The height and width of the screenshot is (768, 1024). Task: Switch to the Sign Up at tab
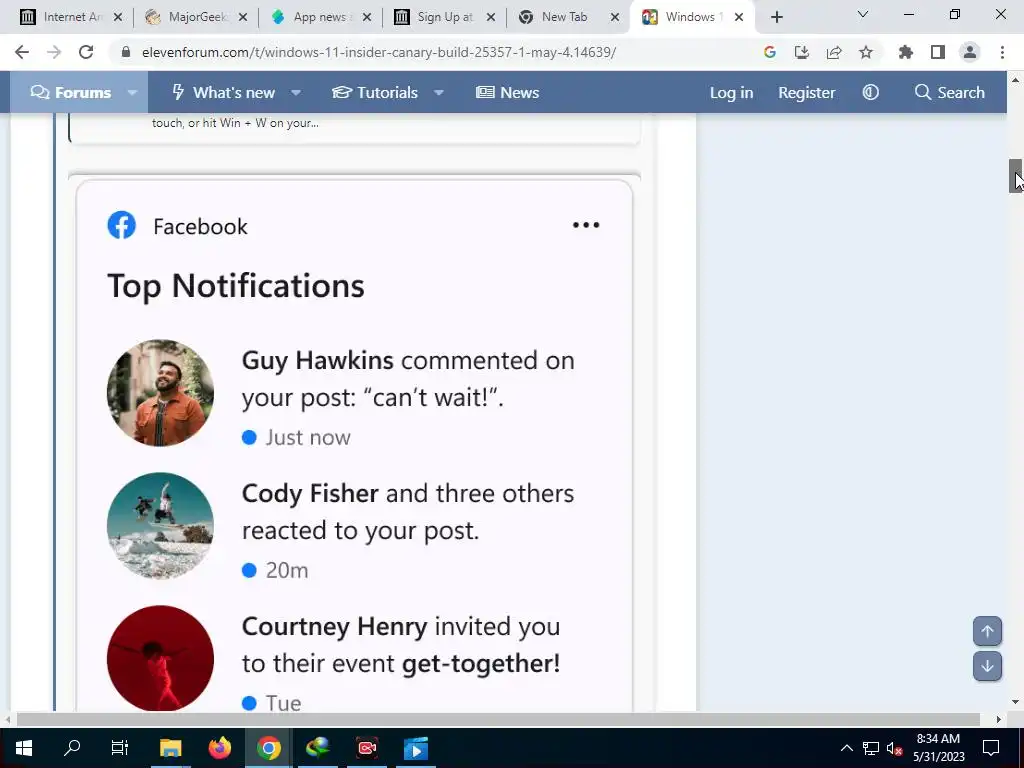point(445,17)
